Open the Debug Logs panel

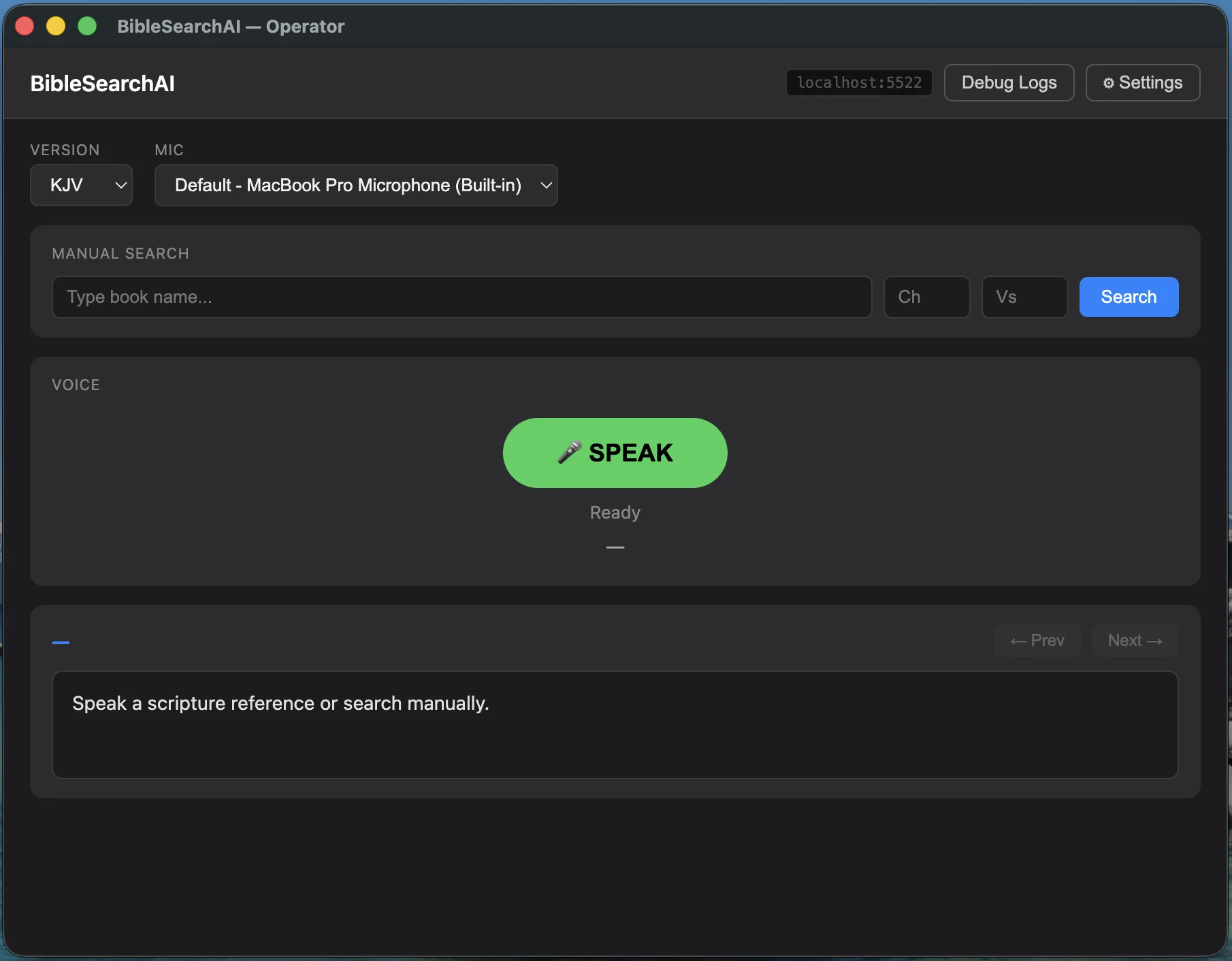coord(1009,82)
